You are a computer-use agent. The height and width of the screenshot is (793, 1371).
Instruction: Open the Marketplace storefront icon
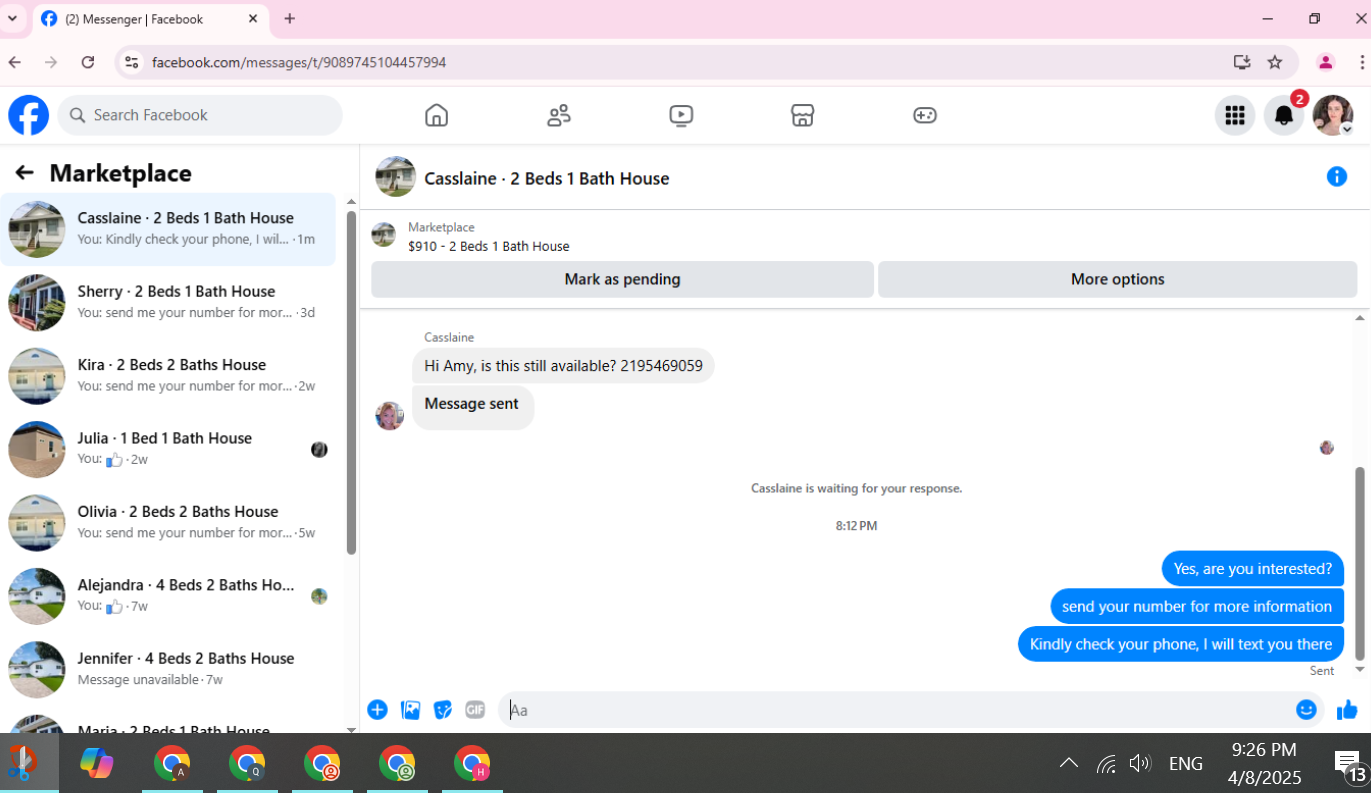tap(802, 115)
